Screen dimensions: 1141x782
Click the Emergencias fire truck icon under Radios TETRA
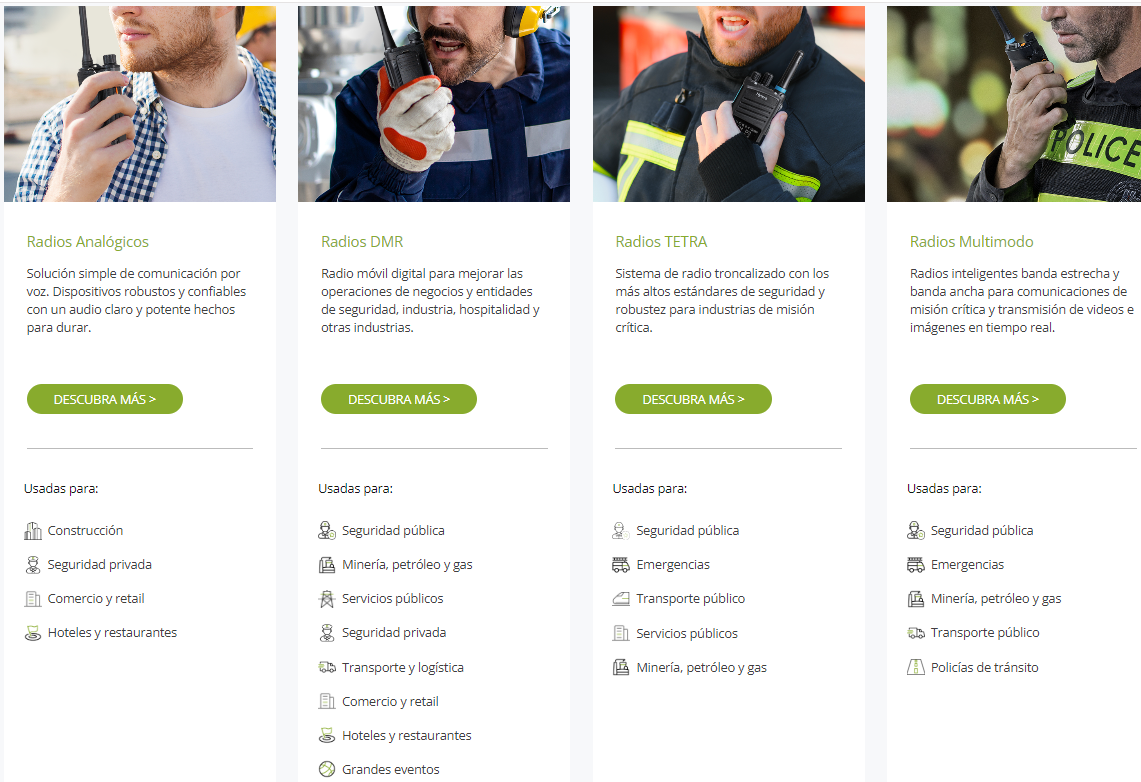pos(621,564)
